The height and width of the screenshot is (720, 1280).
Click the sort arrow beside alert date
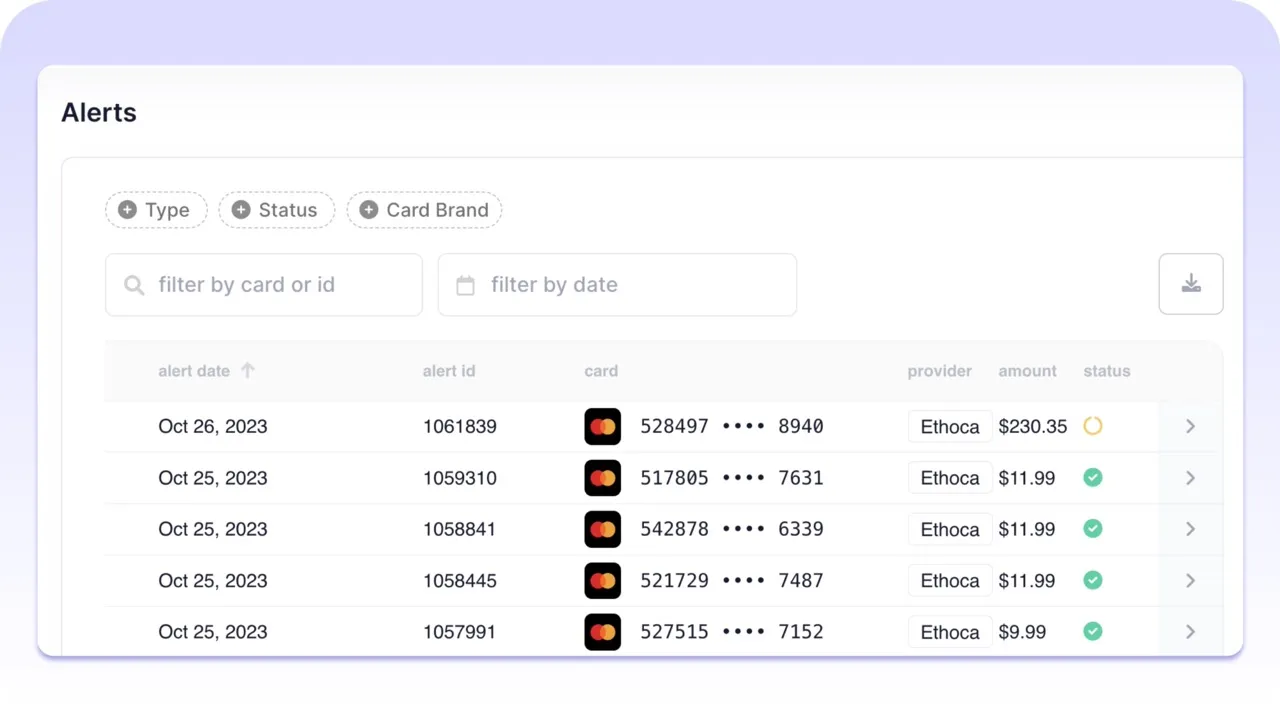click(x=248, y=370)
